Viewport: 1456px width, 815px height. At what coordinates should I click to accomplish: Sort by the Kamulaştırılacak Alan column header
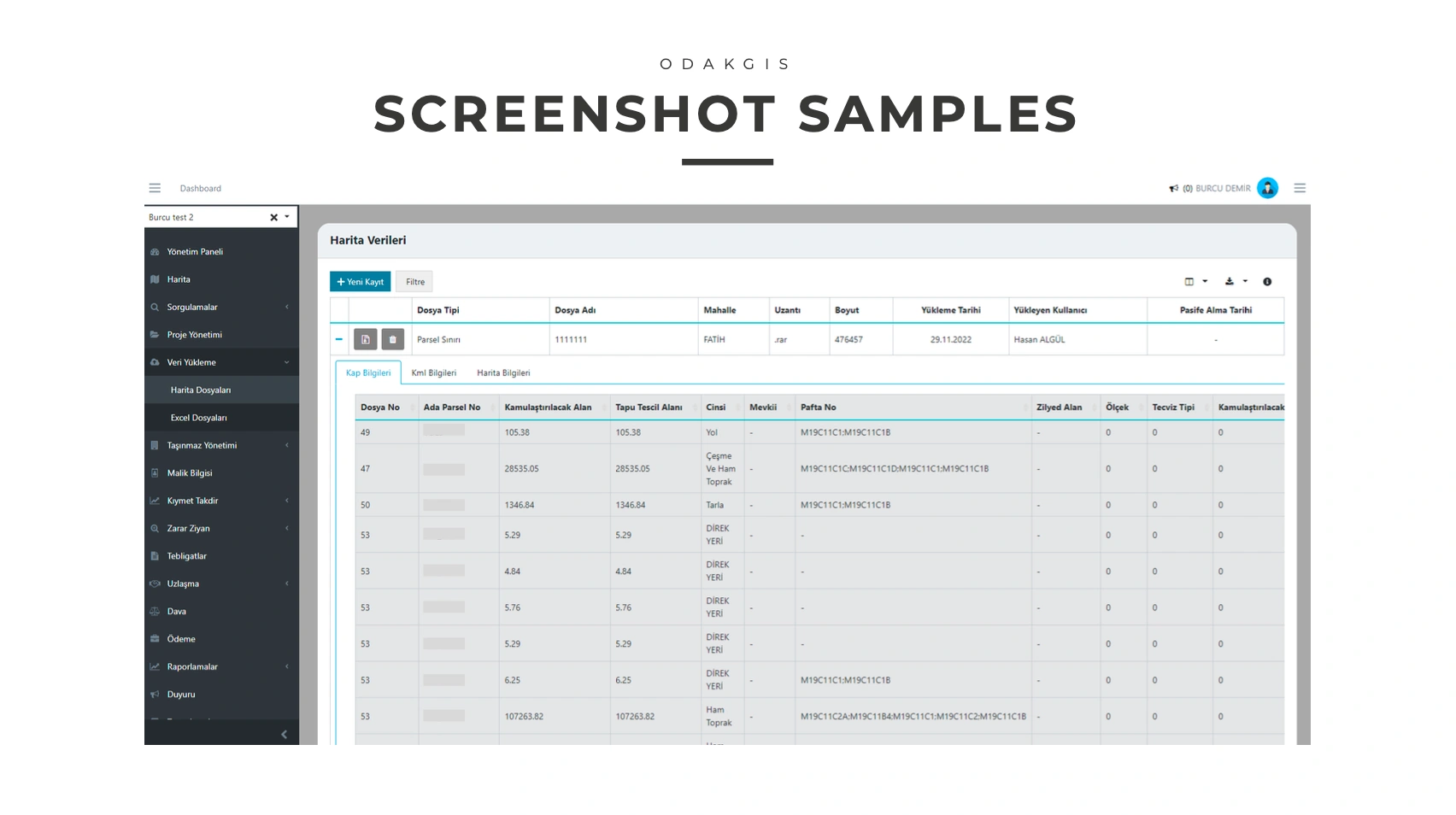pyautogui.click(x=548, y=407)
